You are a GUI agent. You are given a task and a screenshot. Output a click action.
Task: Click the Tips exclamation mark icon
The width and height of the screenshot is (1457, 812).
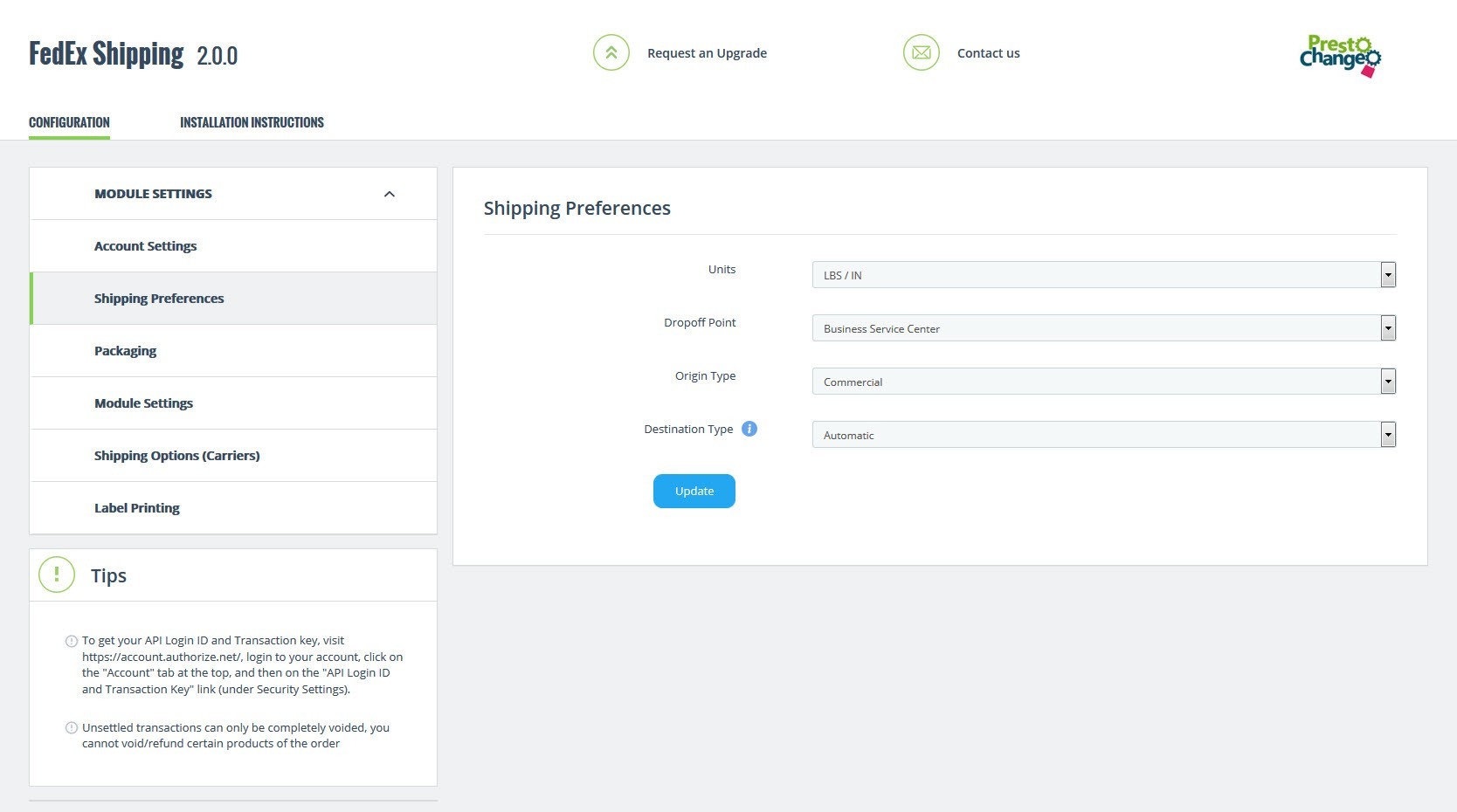point(57,575)
